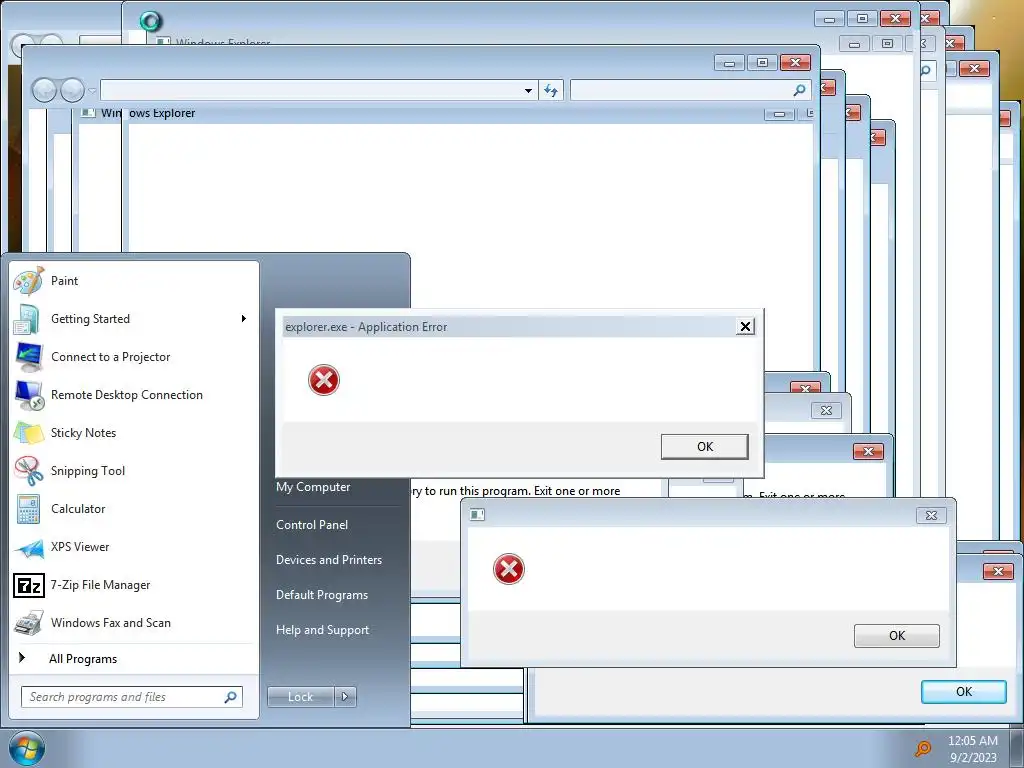Click the orange tray icon beside the clock
Screen dimensions: 1024x768
coord(923,748)
